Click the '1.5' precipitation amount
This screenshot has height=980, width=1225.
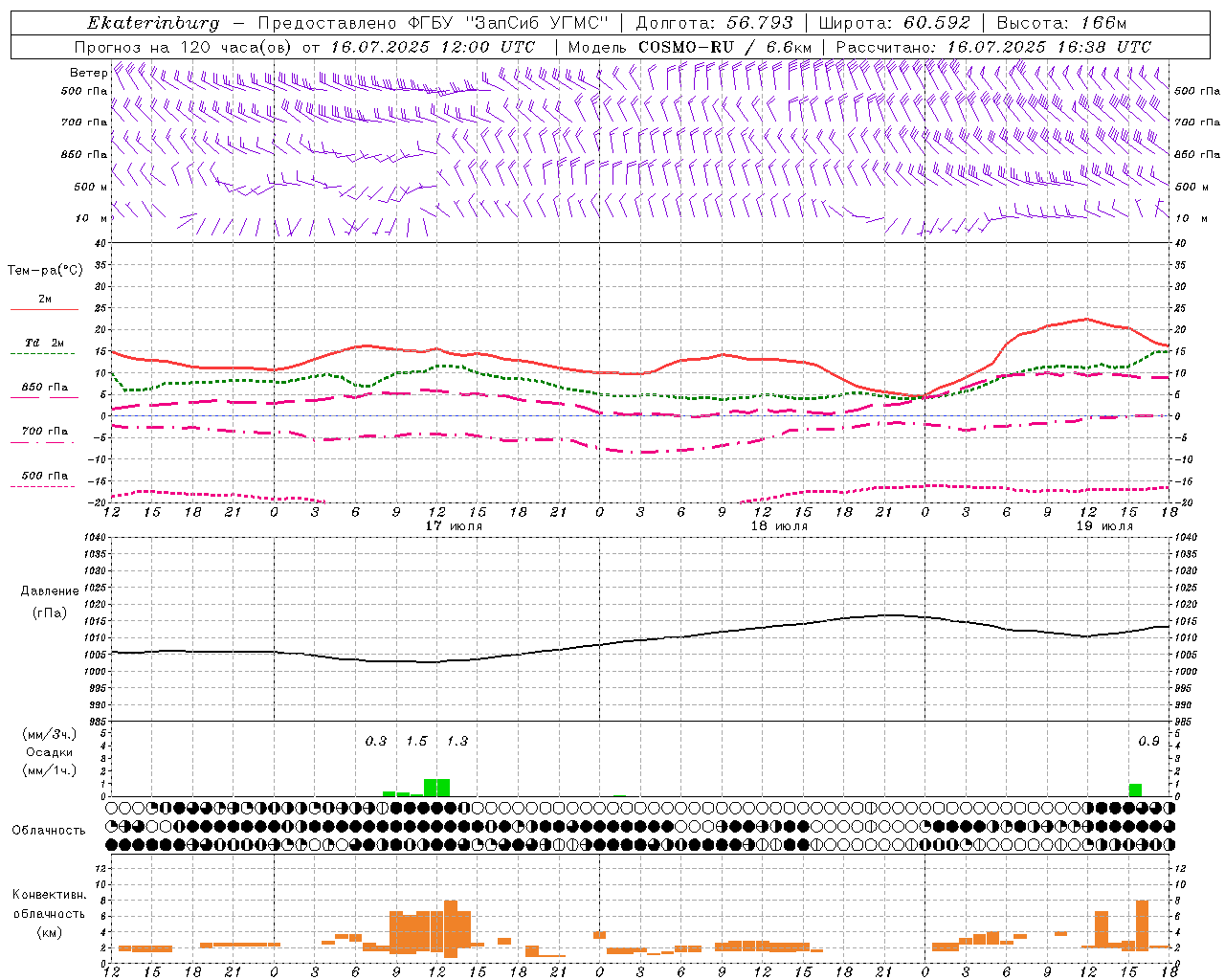pos(416,741)
